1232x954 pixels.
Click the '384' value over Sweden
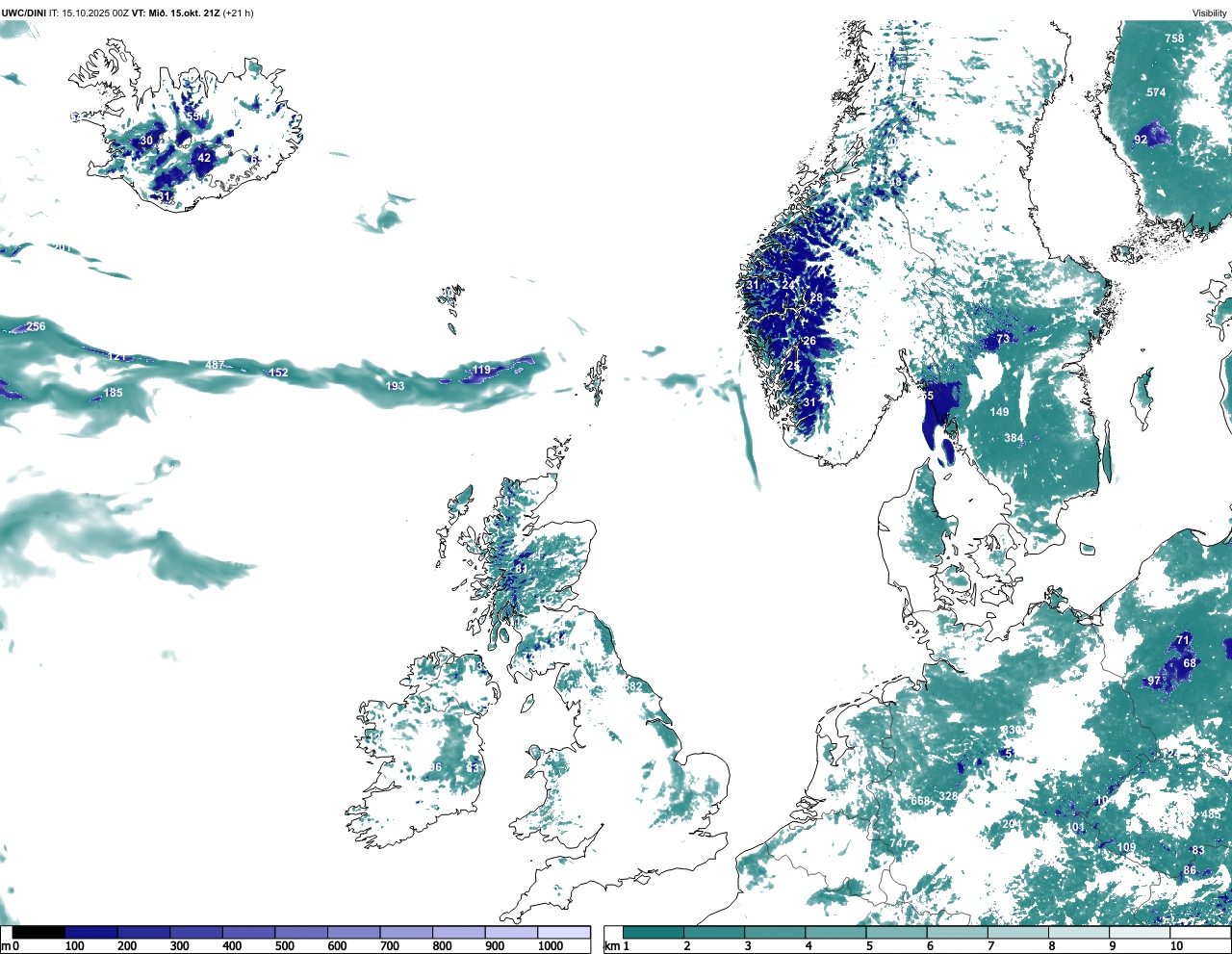pos(1014,438)
